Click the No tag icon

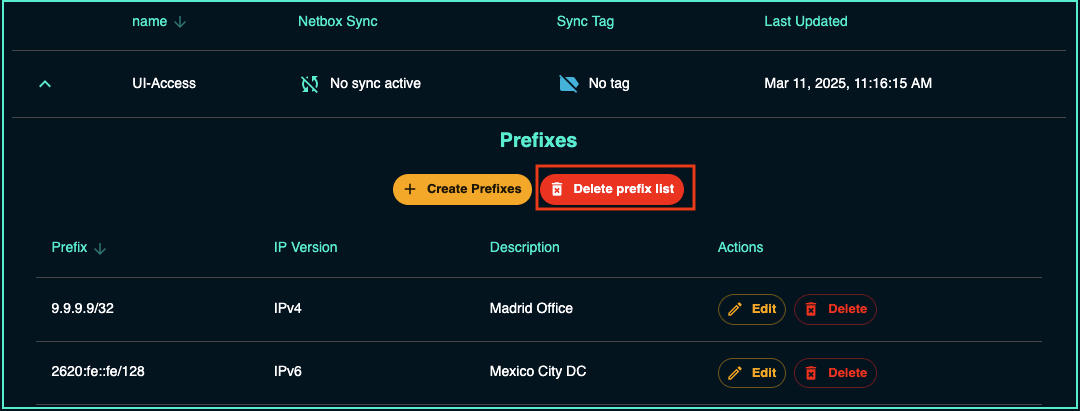(x=568, y=84)
